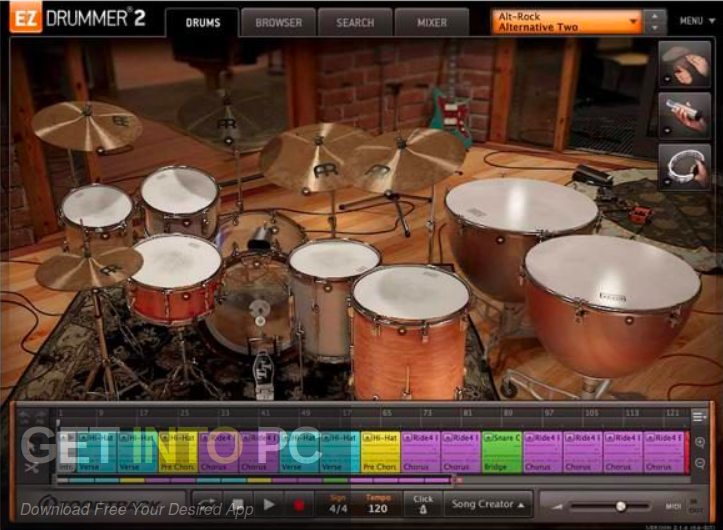Select the scissors cut tool
This screenshot has height=530, width=723.
pos(32,467)
